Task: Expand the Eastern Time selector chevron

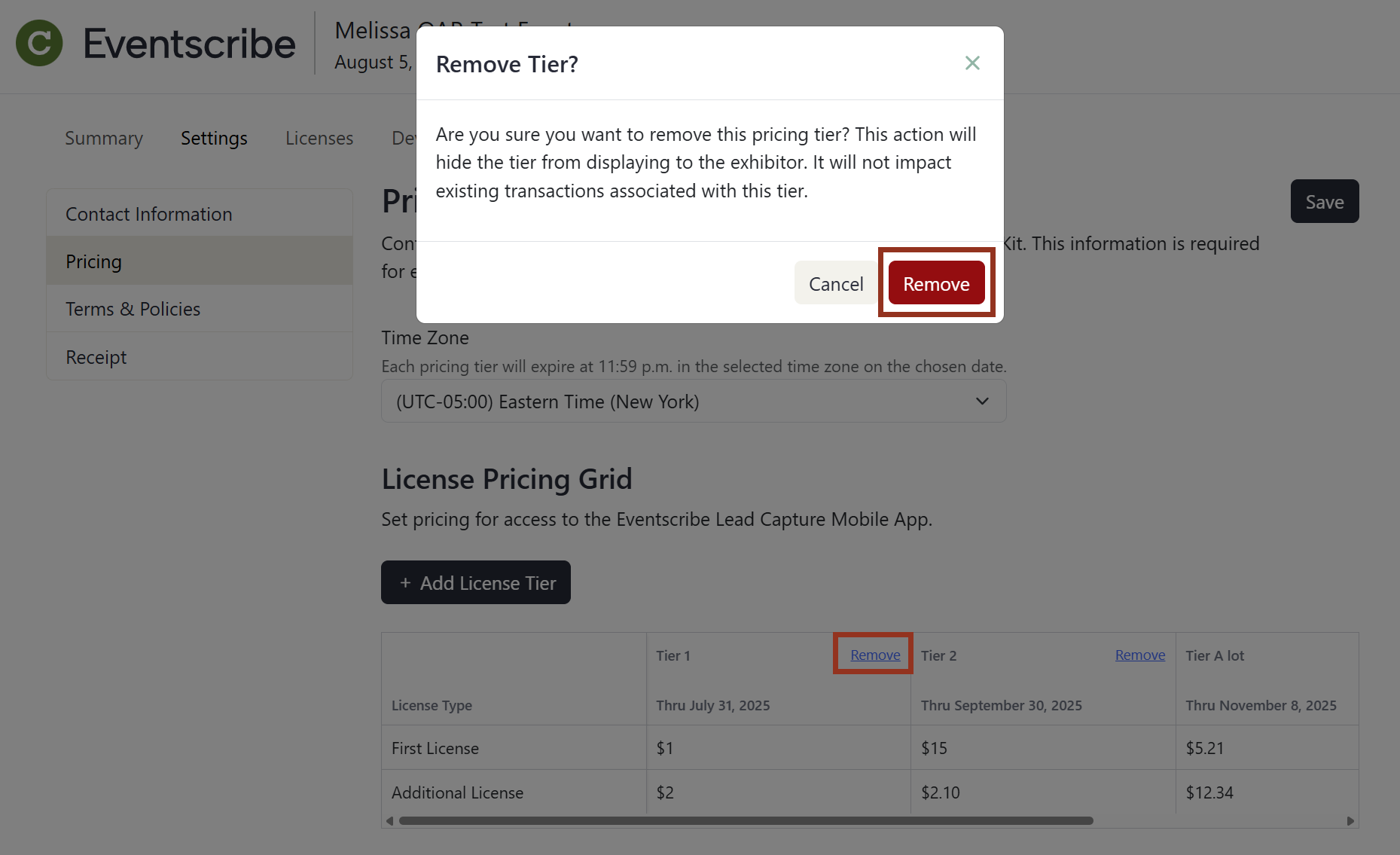Action: click(981, 401)
